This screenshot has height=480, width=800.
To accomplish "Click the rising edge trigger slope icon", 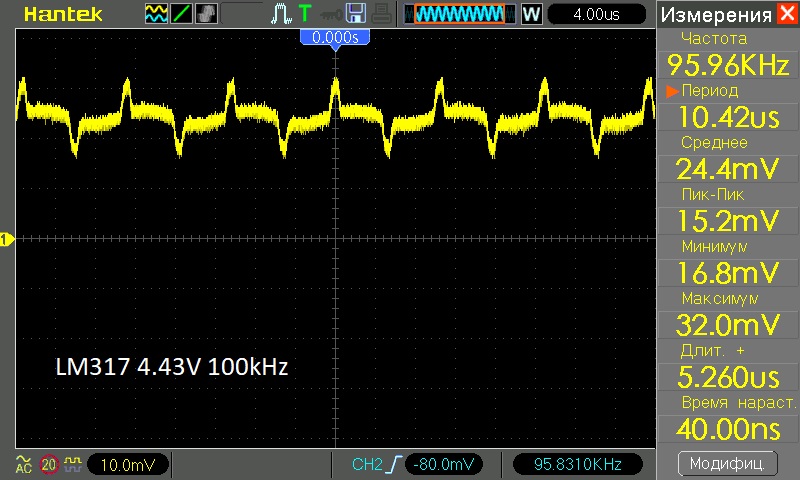I will [394, 465].
